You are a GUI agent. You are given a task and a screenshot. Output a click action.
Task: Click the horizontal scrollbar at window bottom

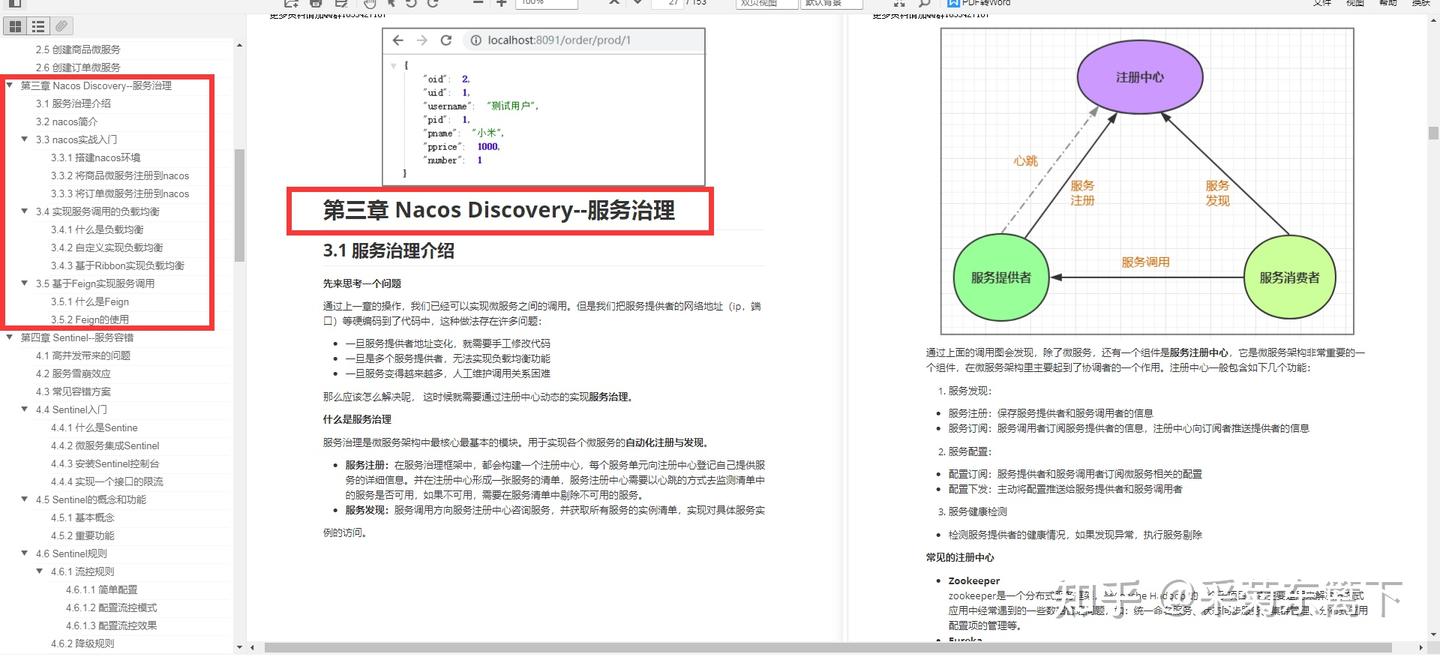pos(830,649)
